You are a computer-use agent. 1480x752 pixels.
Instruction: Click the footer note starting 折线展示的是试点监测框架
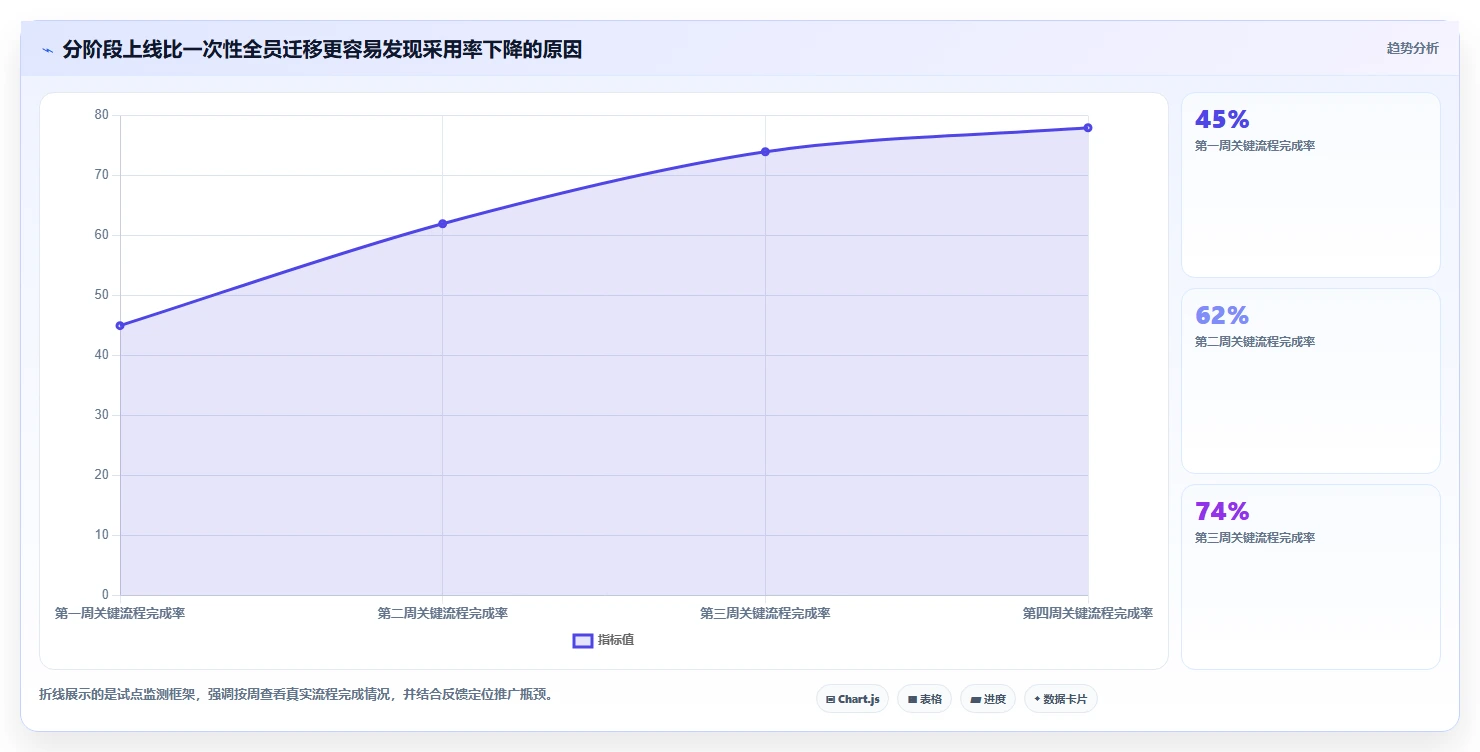point(296,694)
